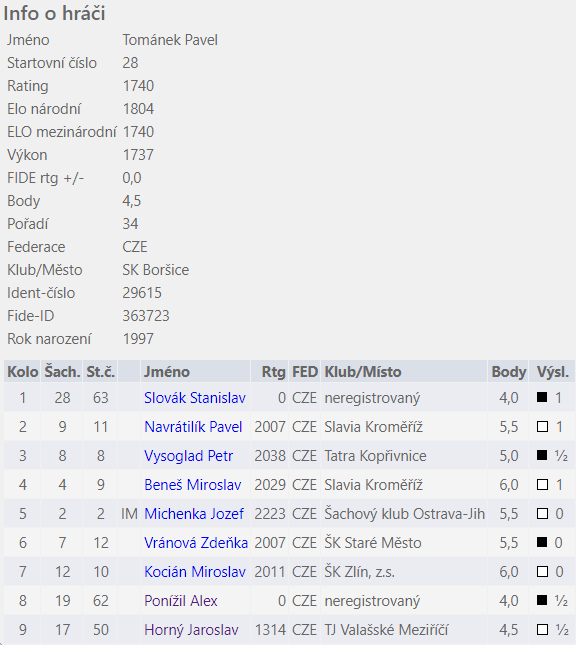Click black piece icon in round 8
Screen dimensions: 576x645
tap(542, 600)
